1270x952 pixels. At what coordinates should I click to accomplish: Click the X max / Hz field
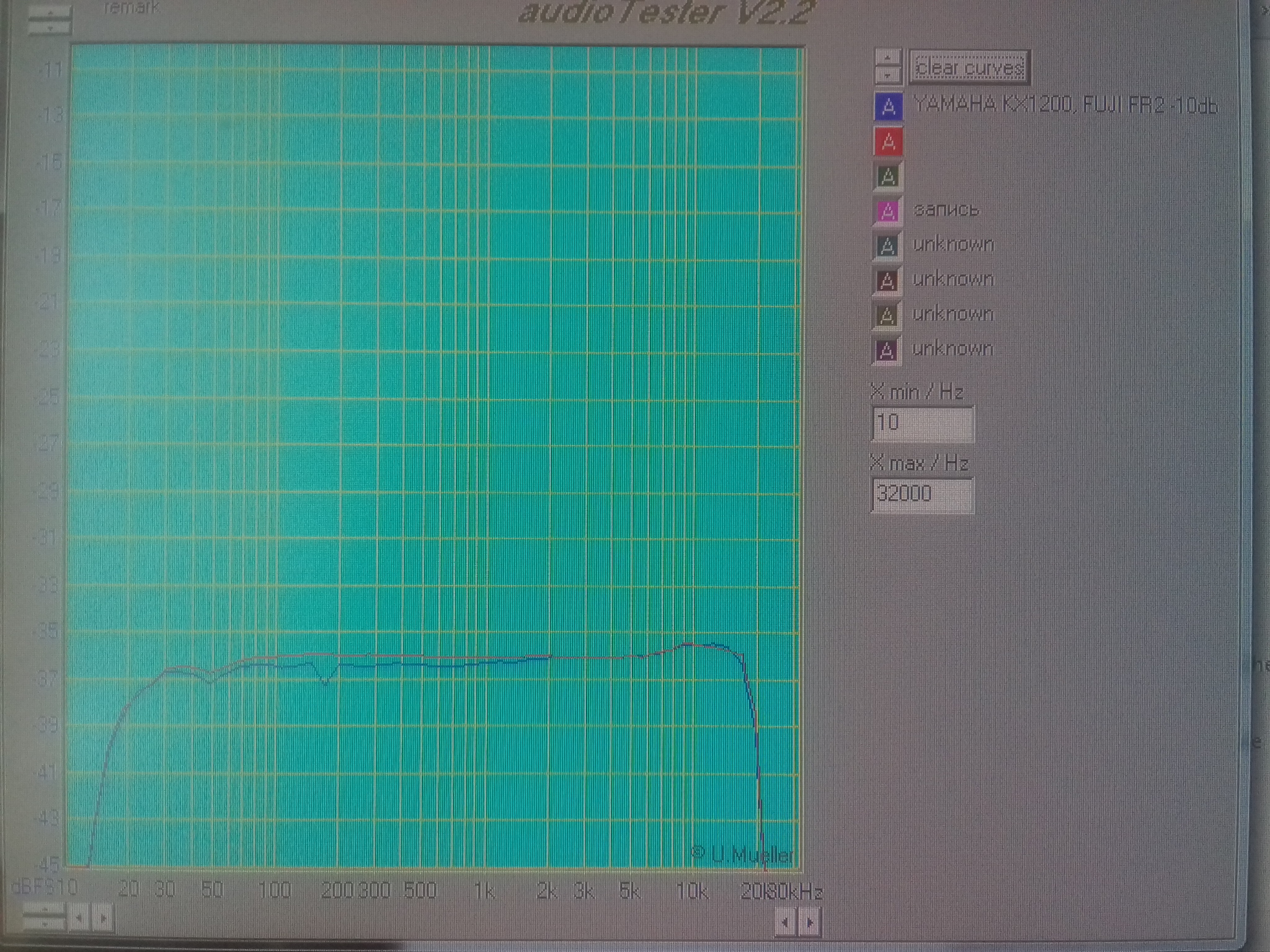point(922,495)
